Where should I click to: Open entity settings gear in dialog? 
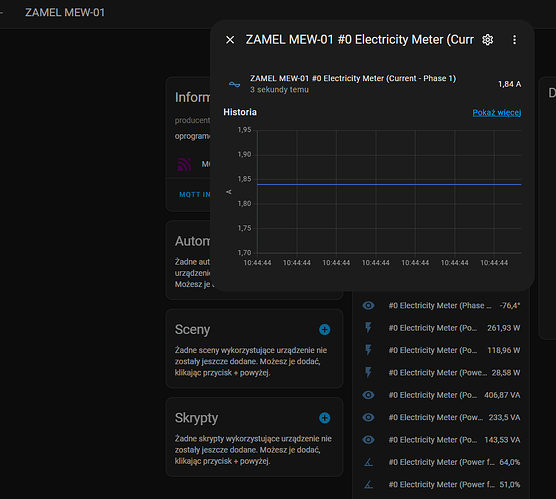pyautogui.click(x=488, y=40)
